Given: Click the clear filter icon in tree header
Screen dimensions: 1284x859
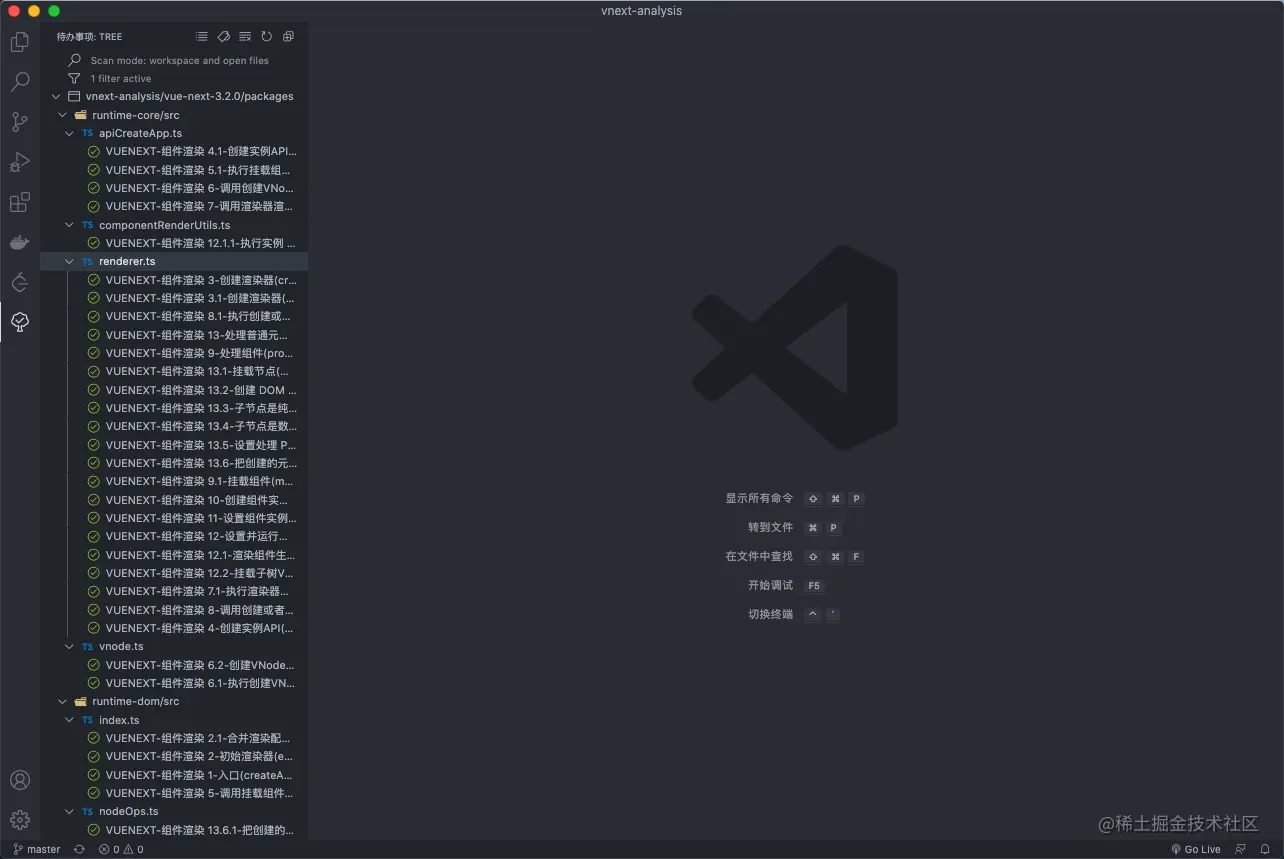Looking at the screenshot, I should coord(245,37).
